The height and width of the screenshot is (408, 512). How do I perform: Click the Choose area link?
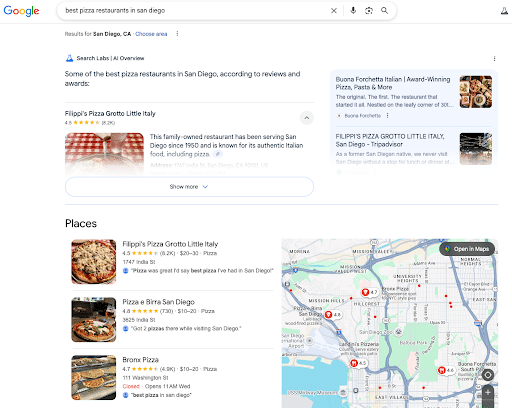pos(151,34)
